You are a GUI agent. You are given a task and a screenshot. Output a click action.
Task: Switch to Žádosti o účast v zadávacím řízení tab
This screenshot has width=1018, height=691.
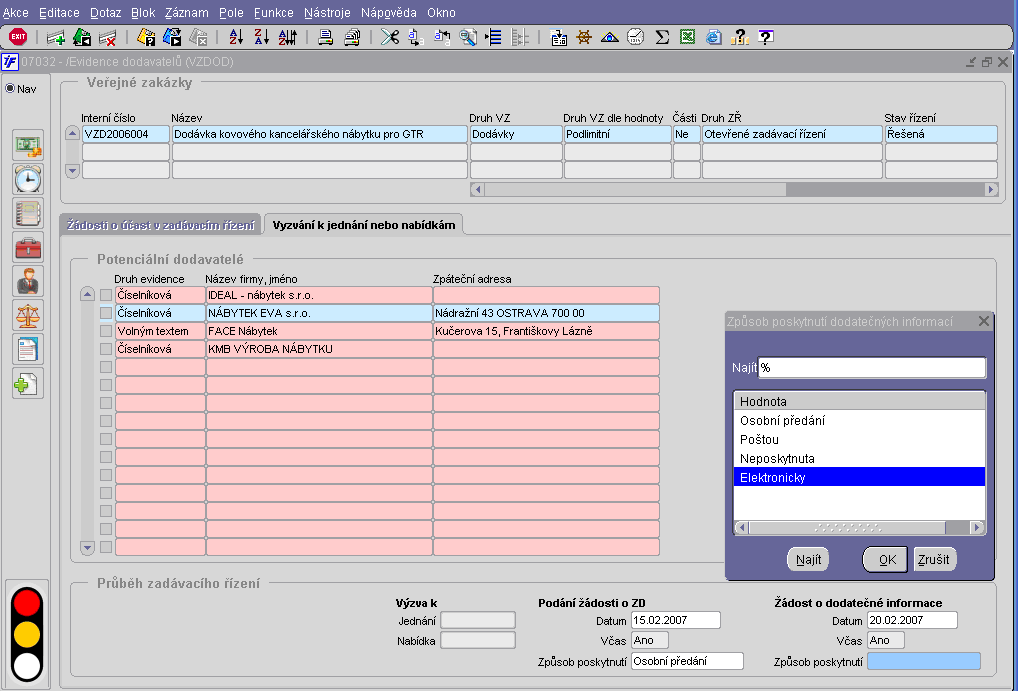(160, 225)
